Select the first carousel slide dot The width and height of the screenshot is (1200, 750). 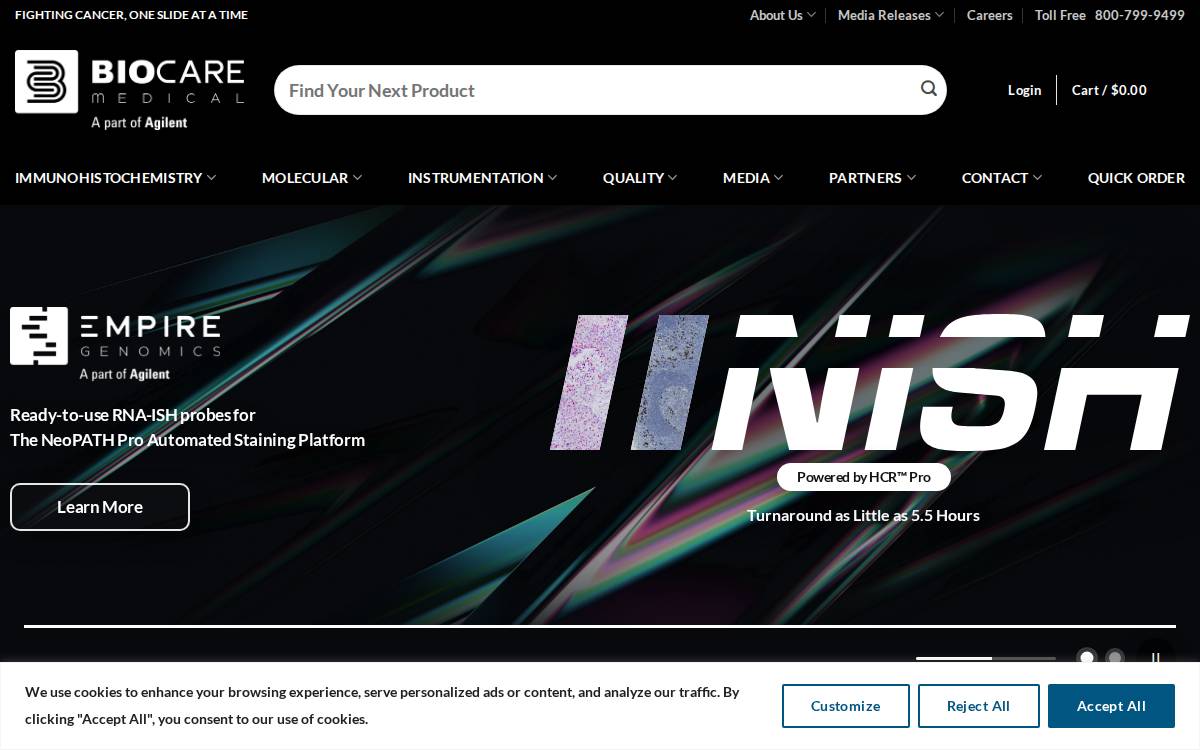coord(1086,658)
